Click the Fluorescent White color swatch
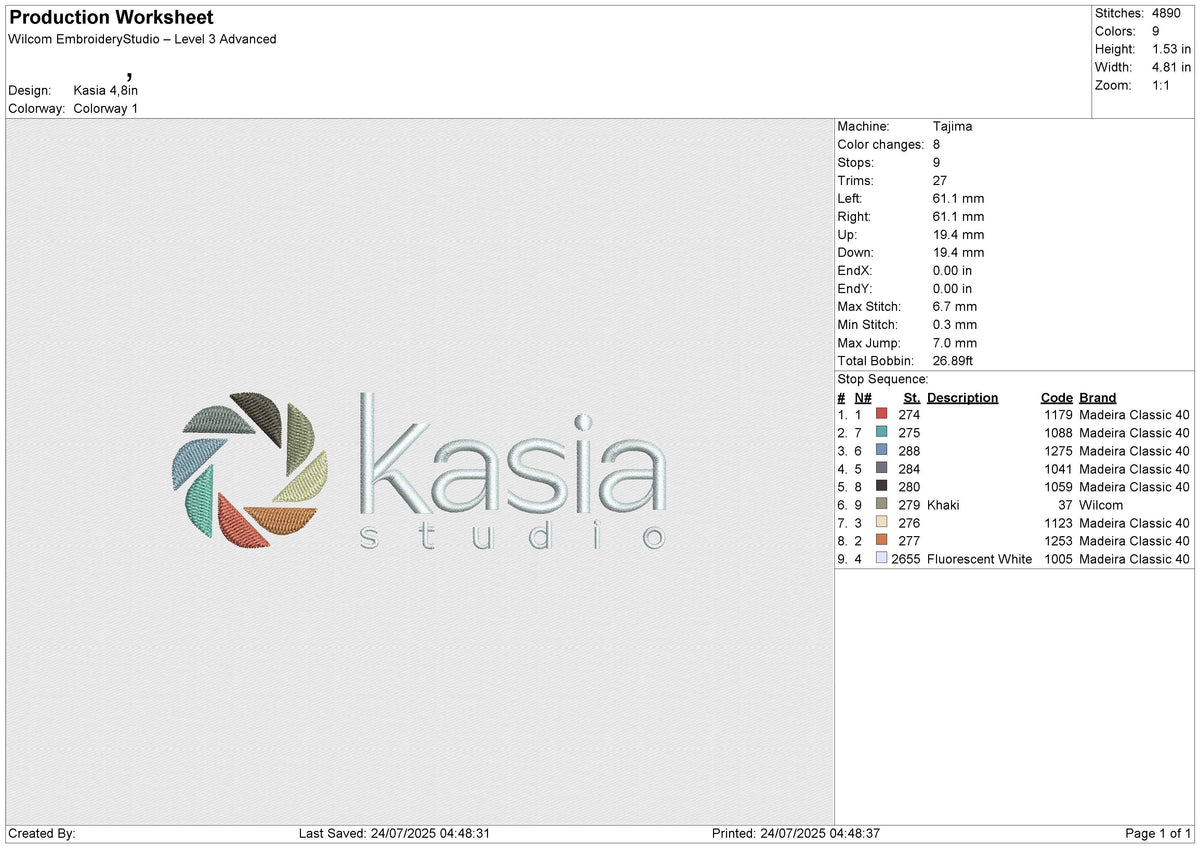This screenshot has height=848, width=1200. tap(881, 558)
